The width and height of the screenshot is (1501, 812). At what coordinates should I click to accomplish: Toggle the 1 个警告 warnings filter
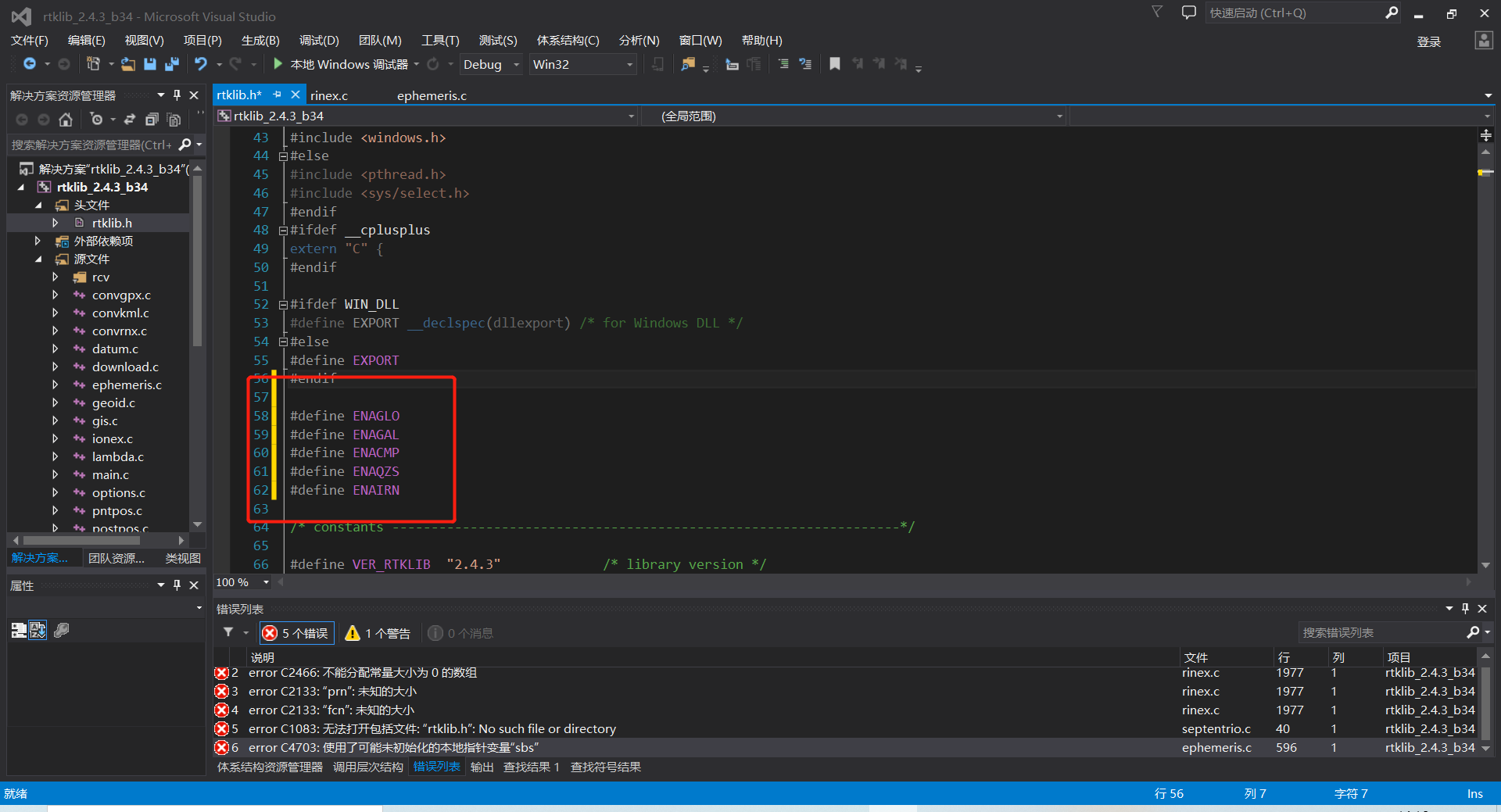[x=377, y=633]
